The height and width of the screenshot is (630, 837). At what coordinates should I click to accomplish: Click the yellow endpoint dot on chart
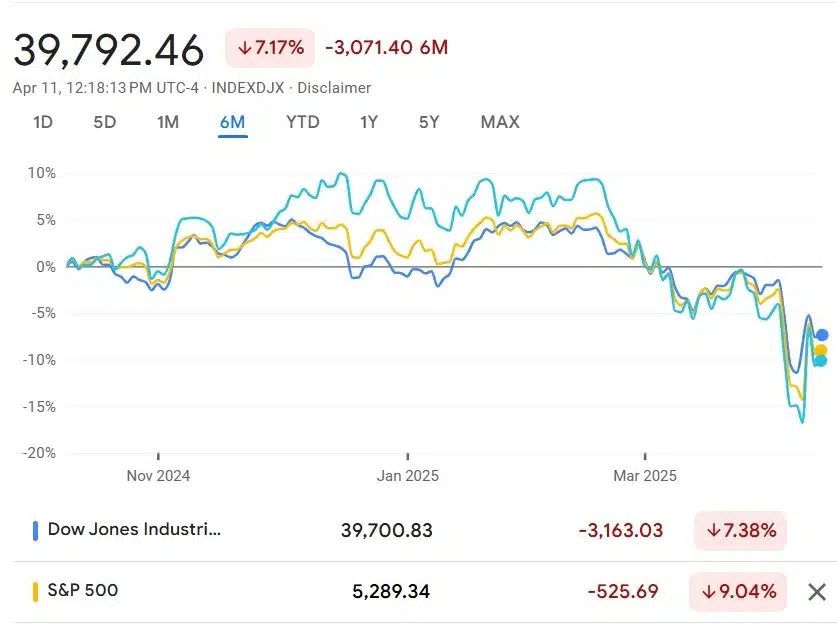pyautogui.click(x=821, y=350)
